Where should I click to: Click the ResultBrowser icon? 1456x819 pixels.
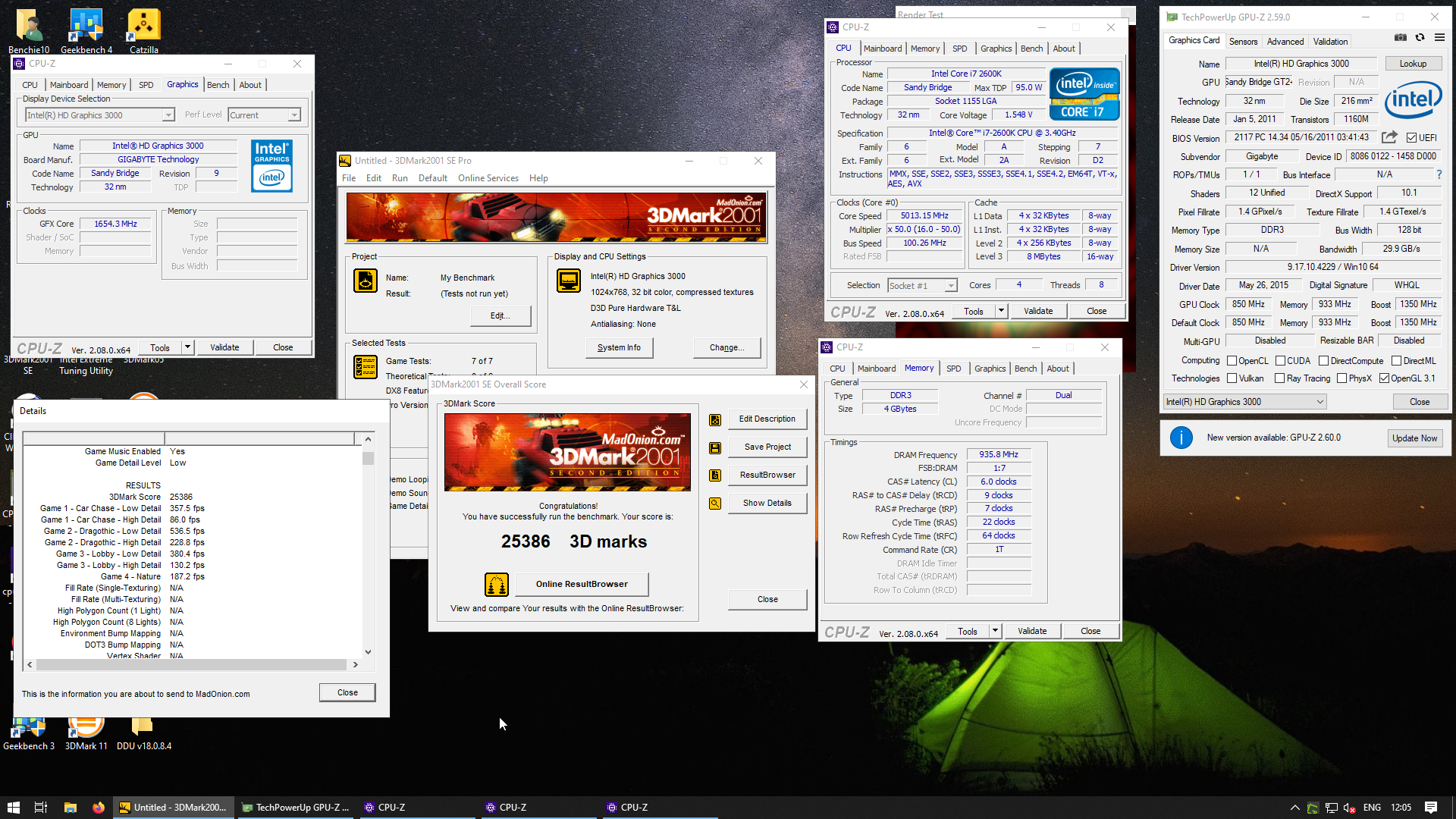point(715,475)
